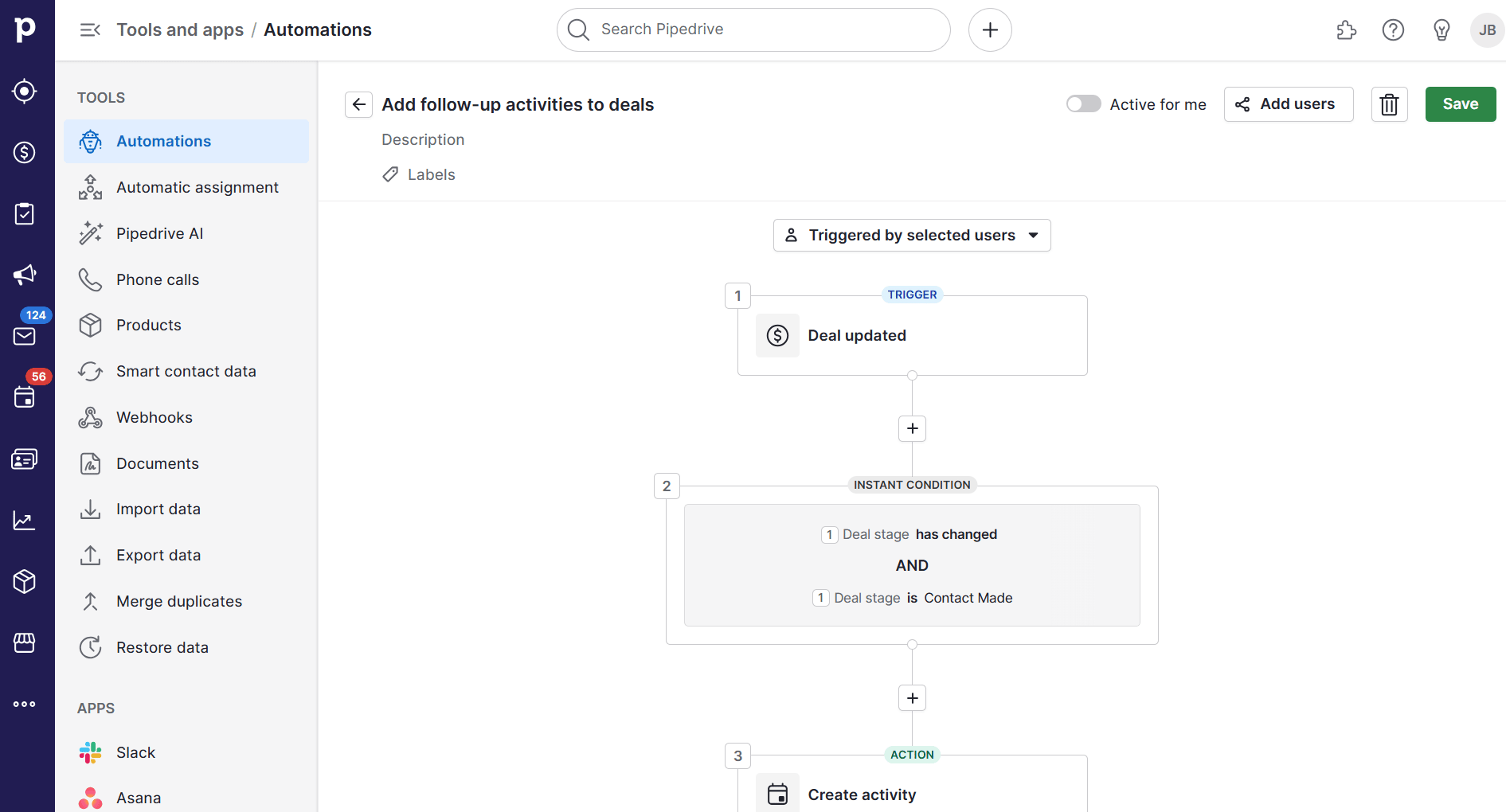Open the Activities calendar icon with 56 badge

click(24, 397)
